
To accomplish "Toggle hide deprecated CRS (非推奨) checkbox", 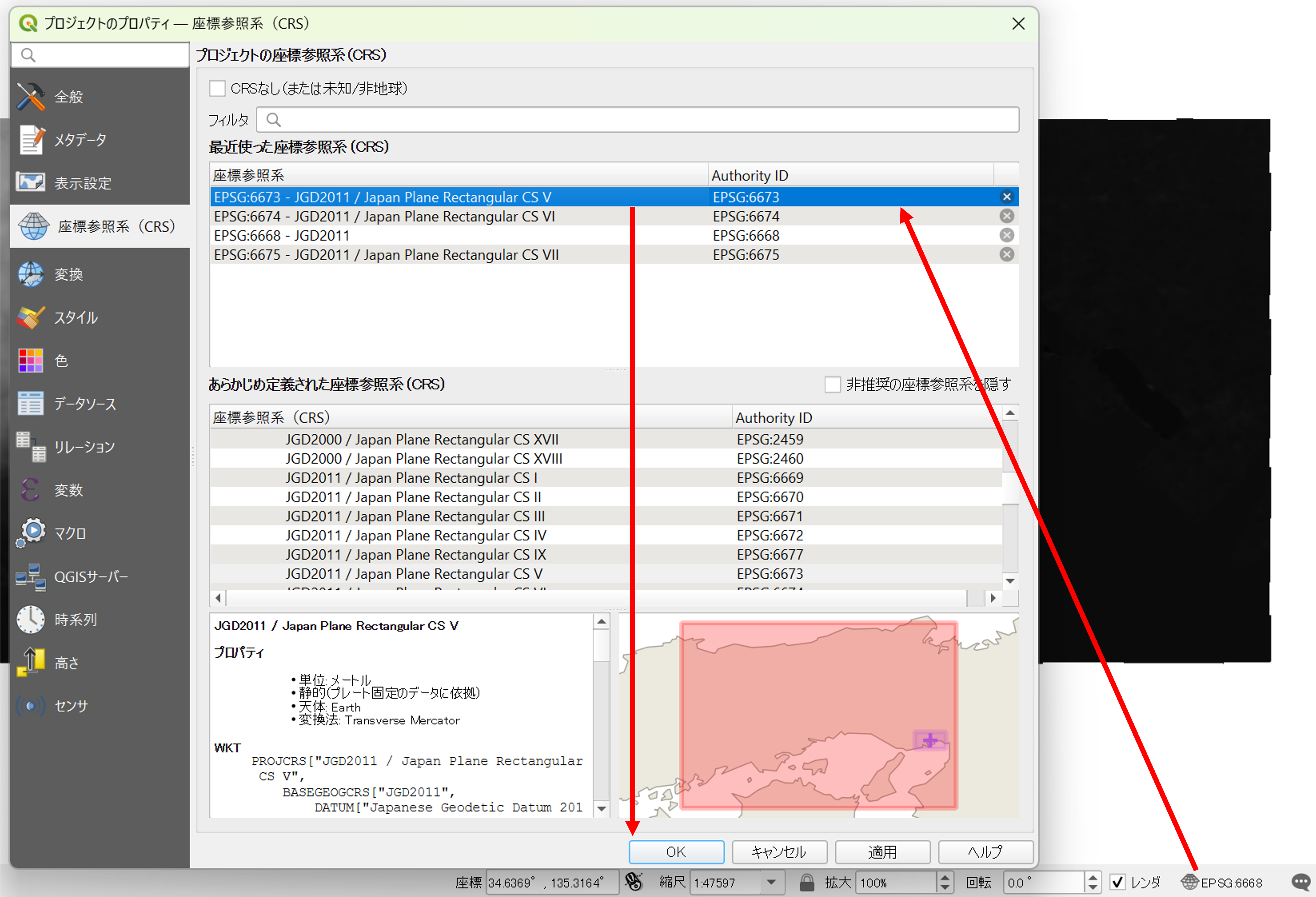I will [x=832, y=385].
